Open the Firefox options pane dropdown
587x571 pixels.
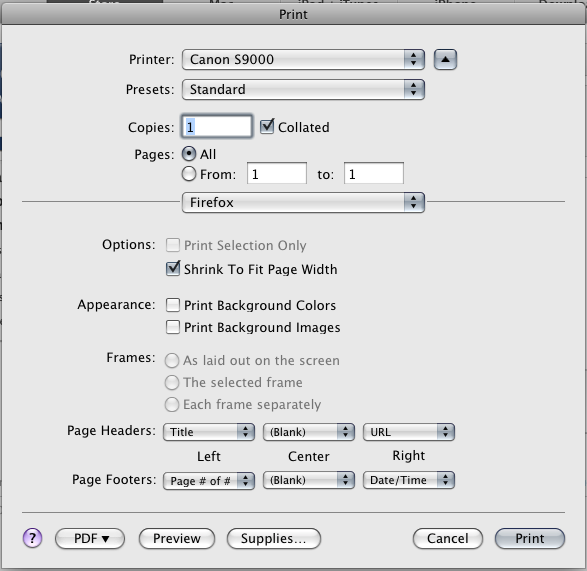(303, 203)
